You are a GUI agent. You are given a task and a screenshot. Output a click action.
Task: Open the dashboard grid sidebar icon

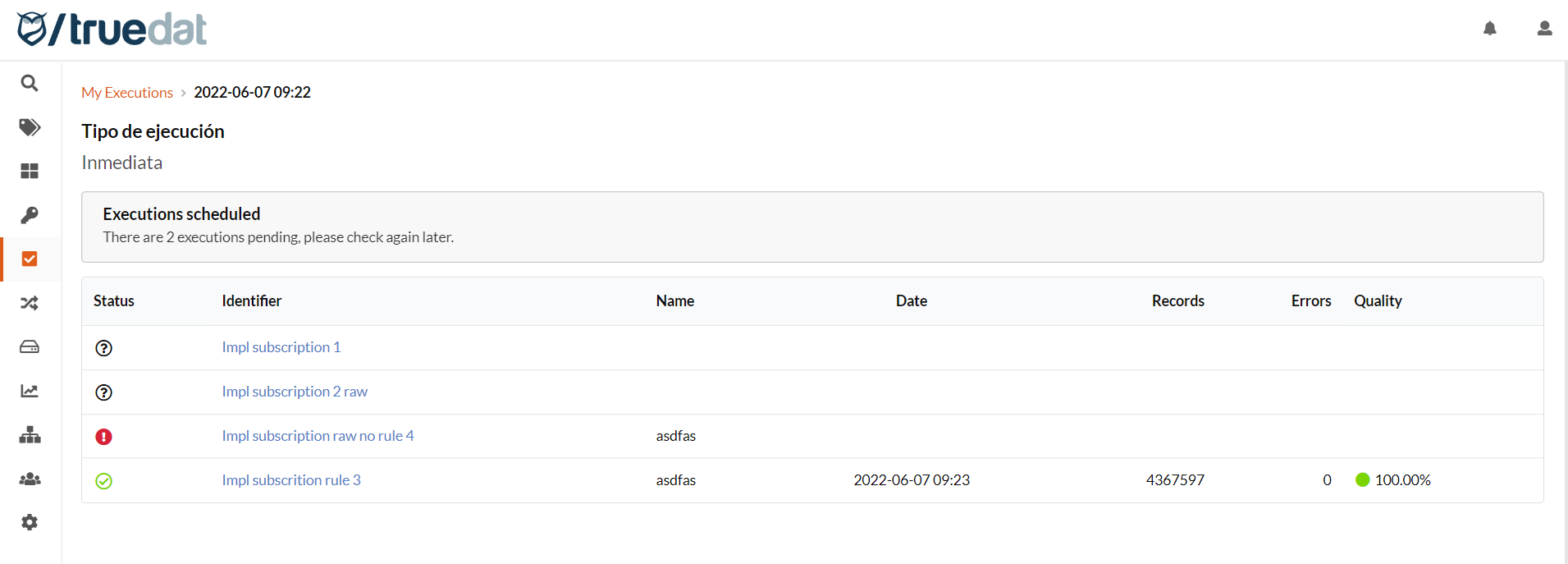30,171
